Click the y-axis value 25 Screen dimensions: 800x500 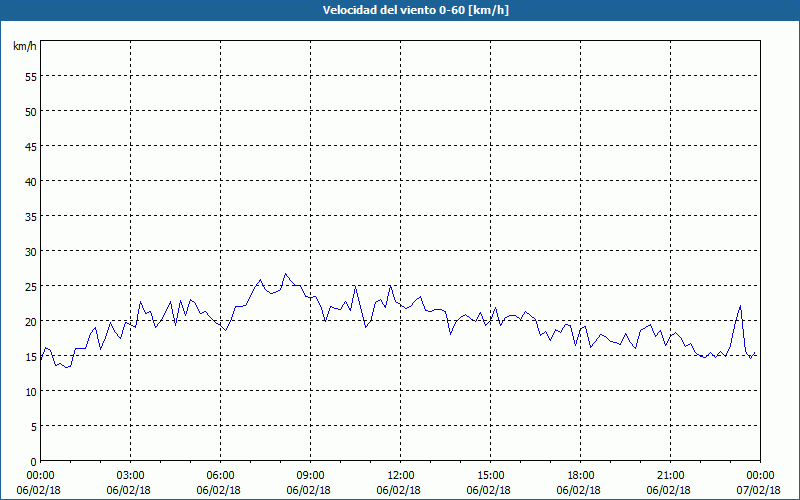pyautogui.click(x=31, y=286)
